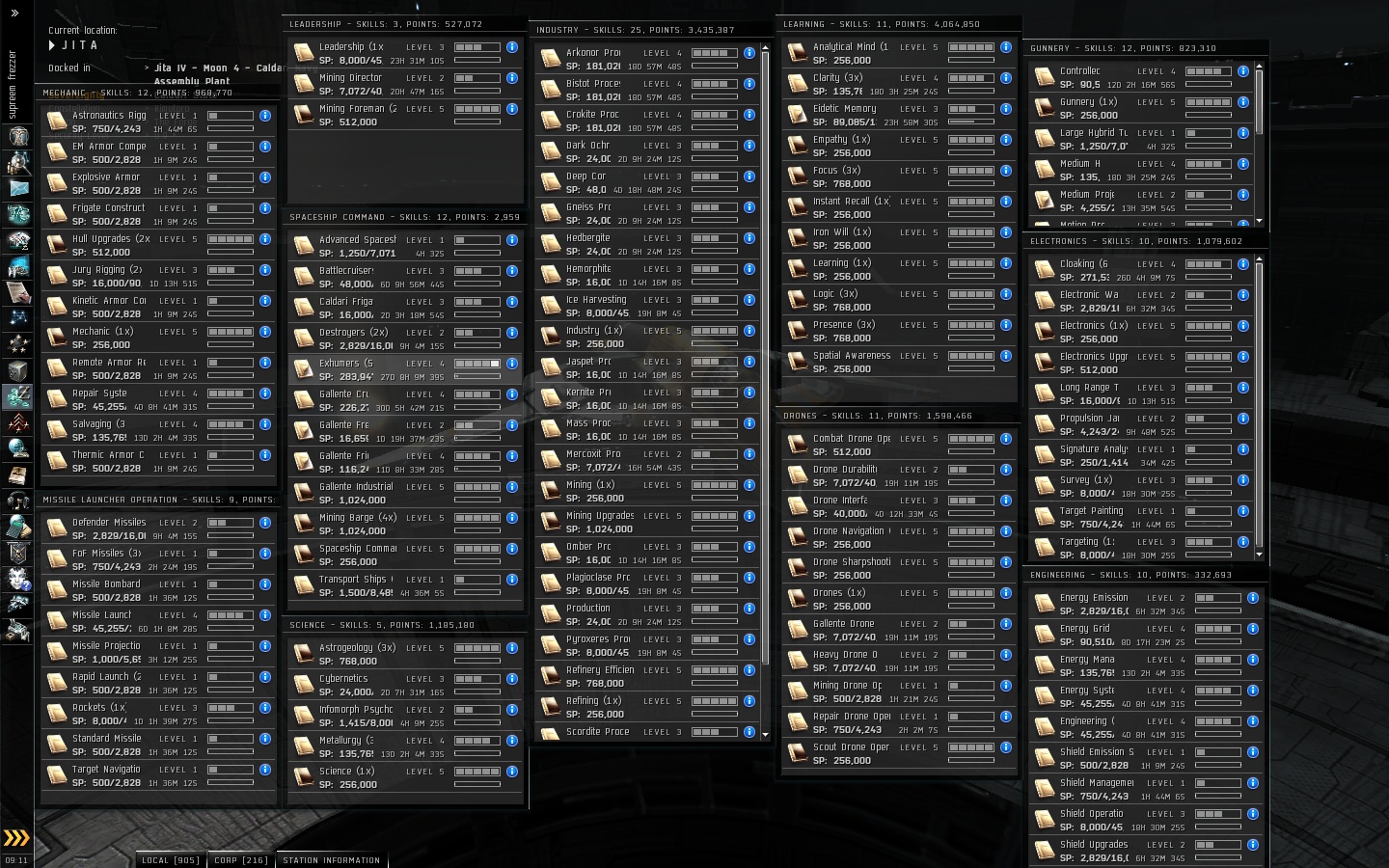This screenshot has height=868, width=1389.
Task: Collapse the Electronics skill group header
Action: coord(1146,241)
